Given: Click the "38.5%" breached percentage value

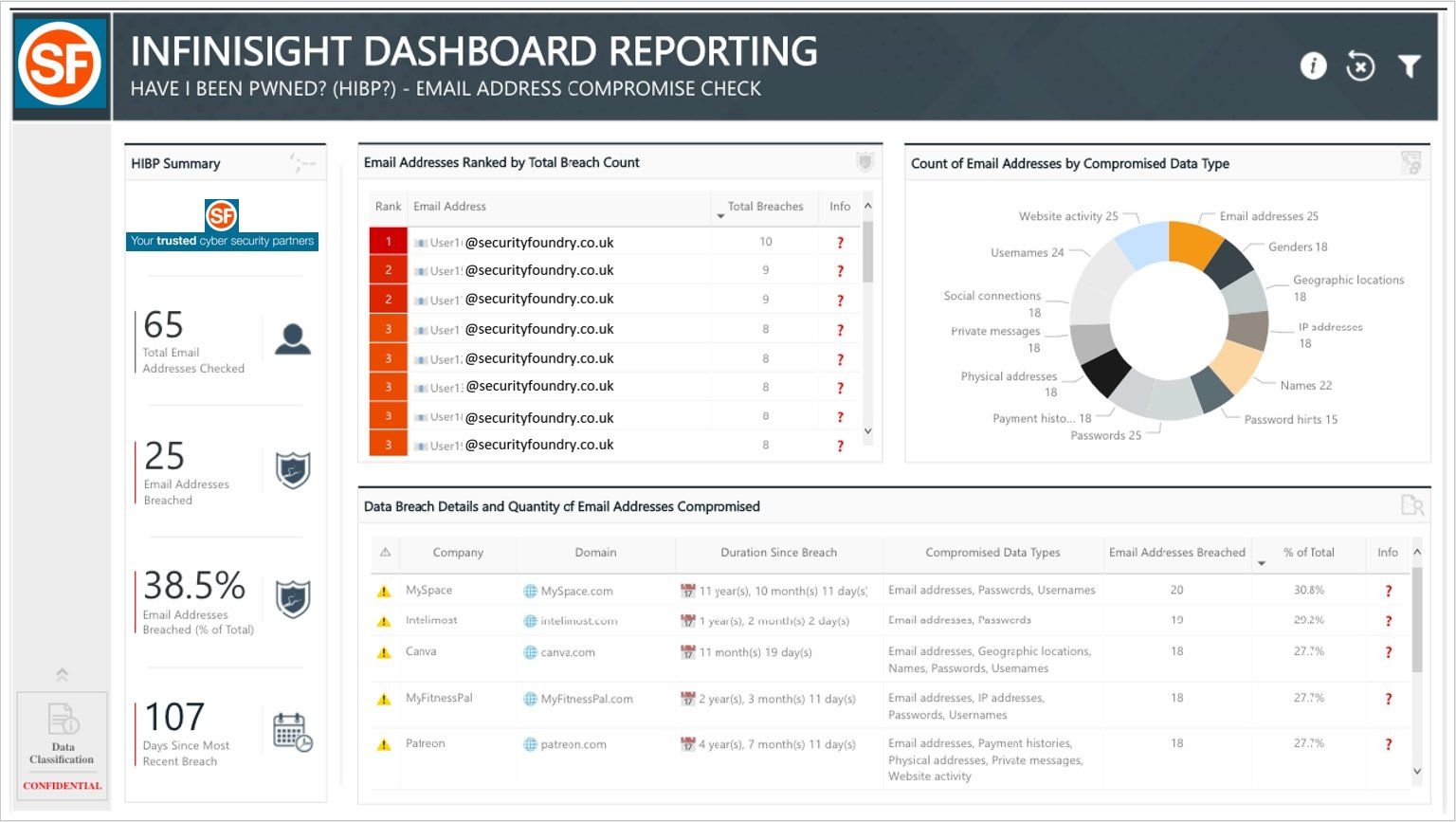Looking at the screenshot, I should click(194, 586).
